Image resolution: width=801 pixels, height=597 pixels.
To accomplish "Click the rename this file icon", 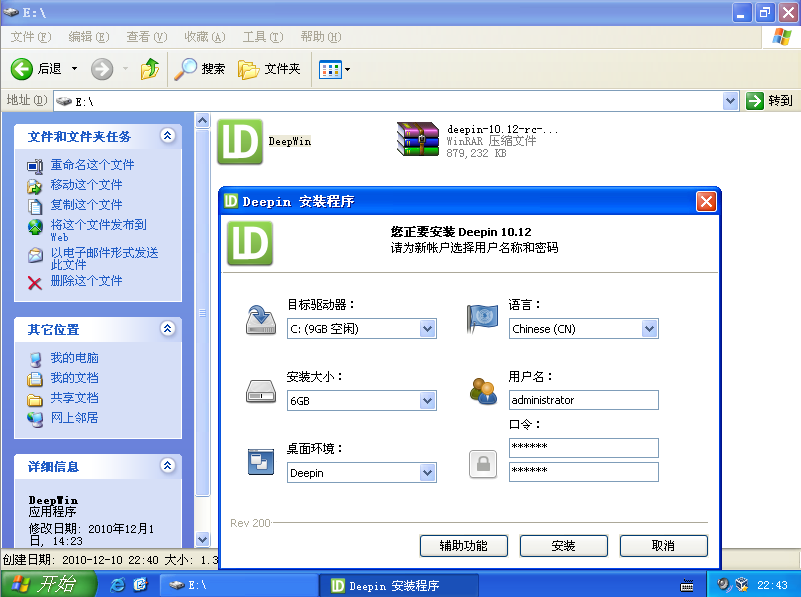I will click(35, 166).
